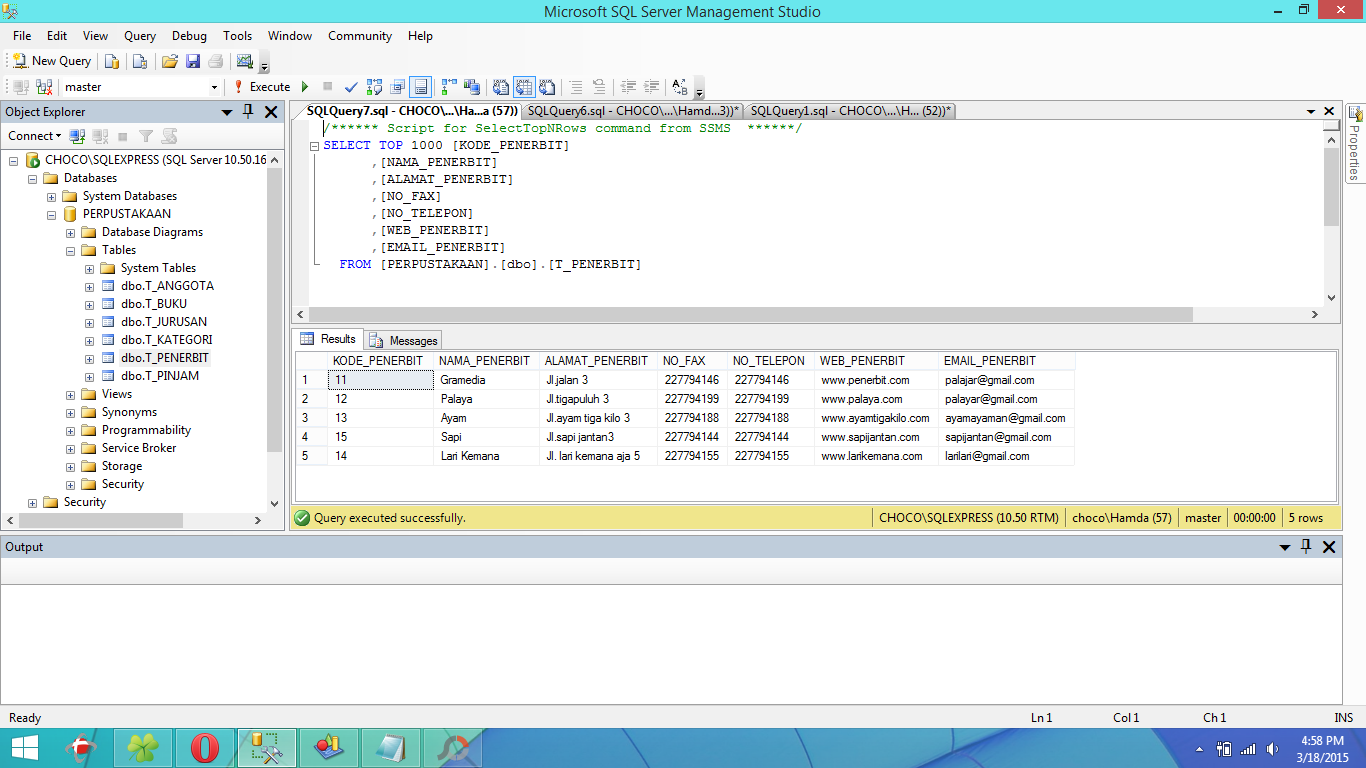Toggle auto-hide pin on the Output panel
Image resolution: width=1366 pixels, height=768 pixels.
click(x=1306, y=547)
